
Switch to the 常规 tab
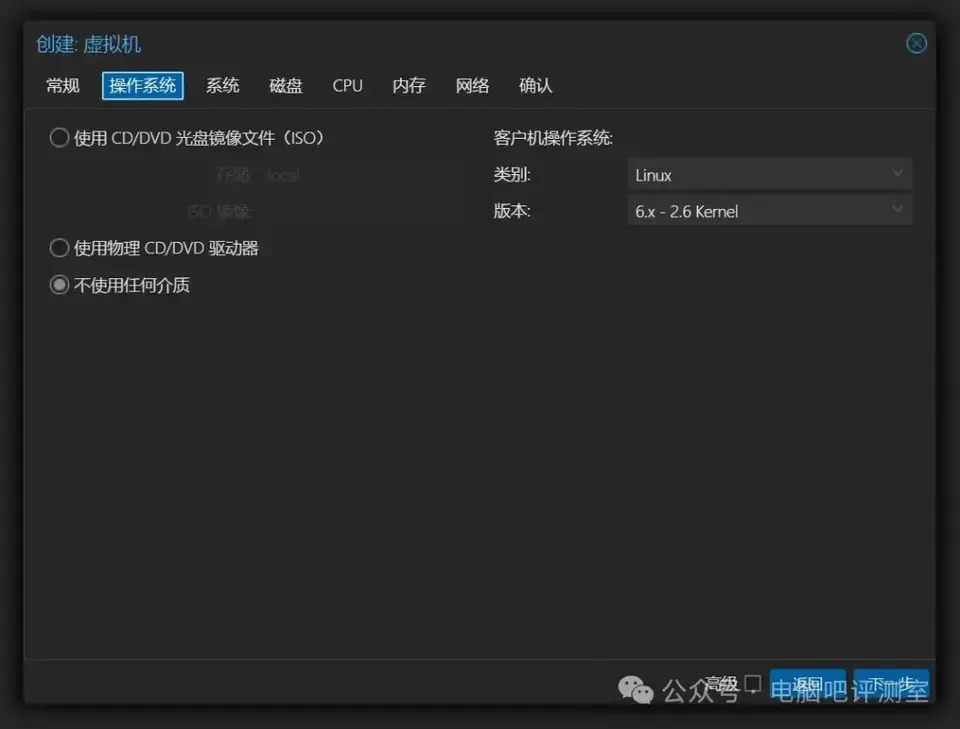pos(63,86)
